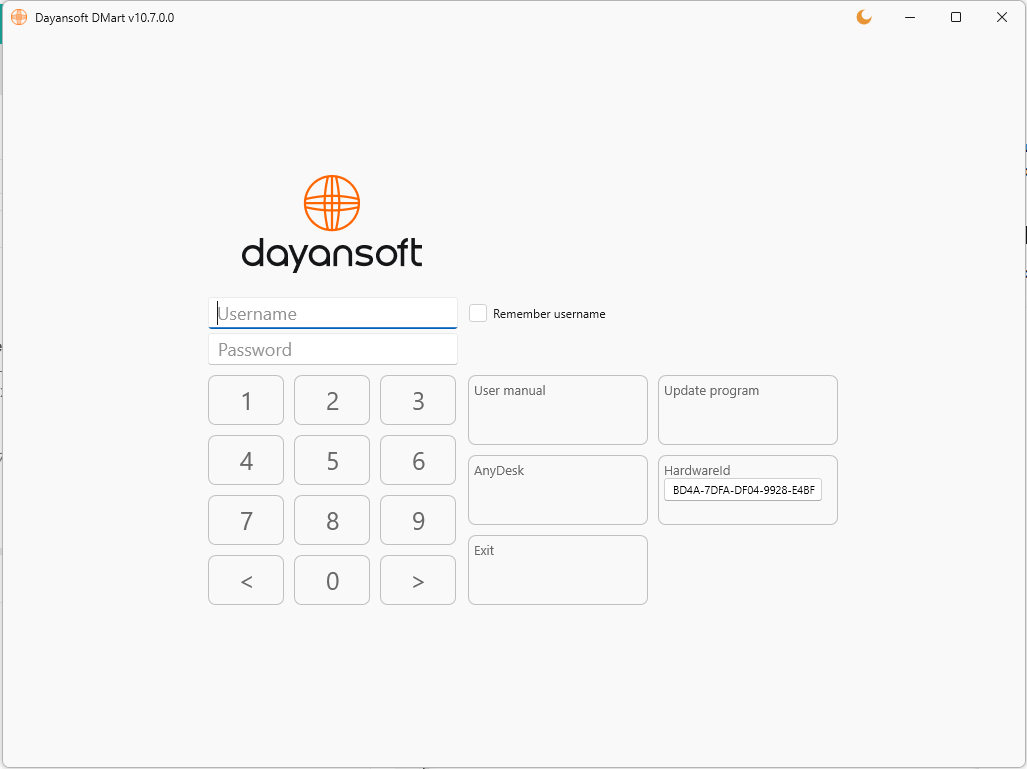Open the AnyDesk tile
This screenshot has width=1027, height=769.
pos(558,490)
